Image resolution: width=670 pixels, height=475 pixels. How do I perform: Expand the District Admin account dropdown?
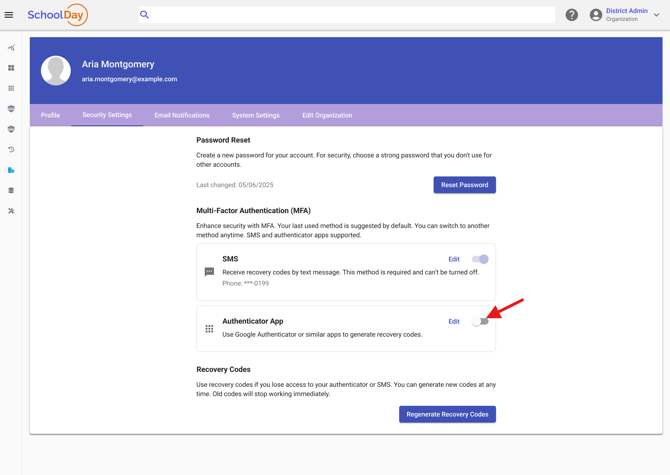point(657,15)
